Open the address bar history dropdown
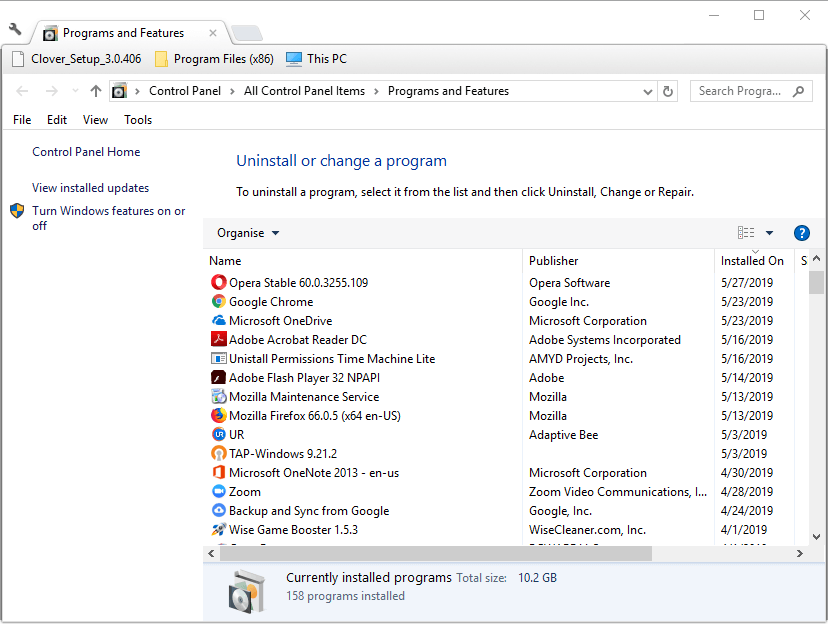 click(x=648, y=92)
